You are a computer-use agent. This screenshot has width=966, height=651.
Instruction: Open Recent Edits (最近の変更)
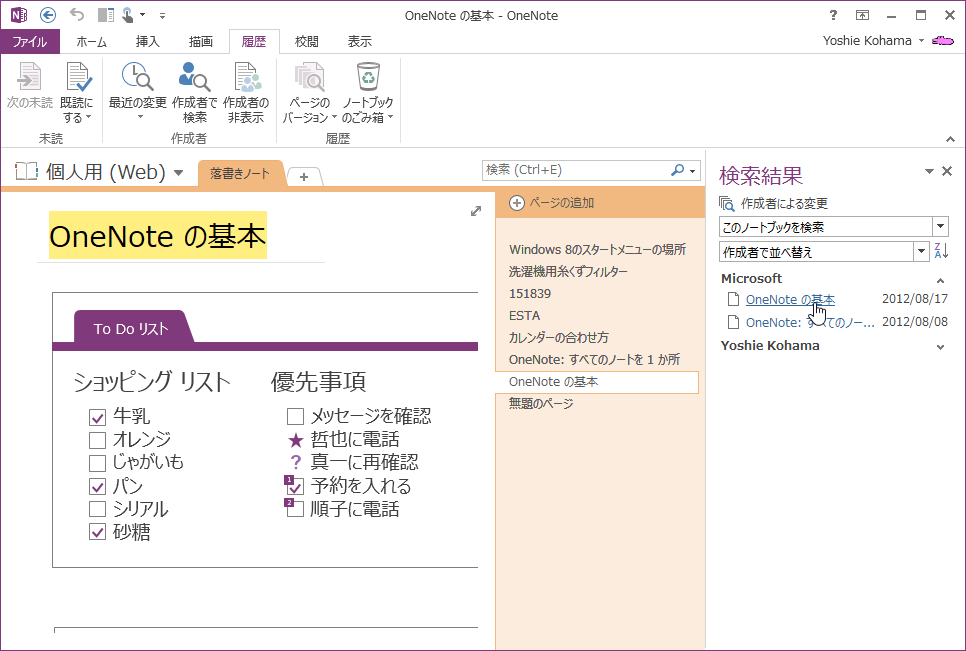tap(137, 91)
